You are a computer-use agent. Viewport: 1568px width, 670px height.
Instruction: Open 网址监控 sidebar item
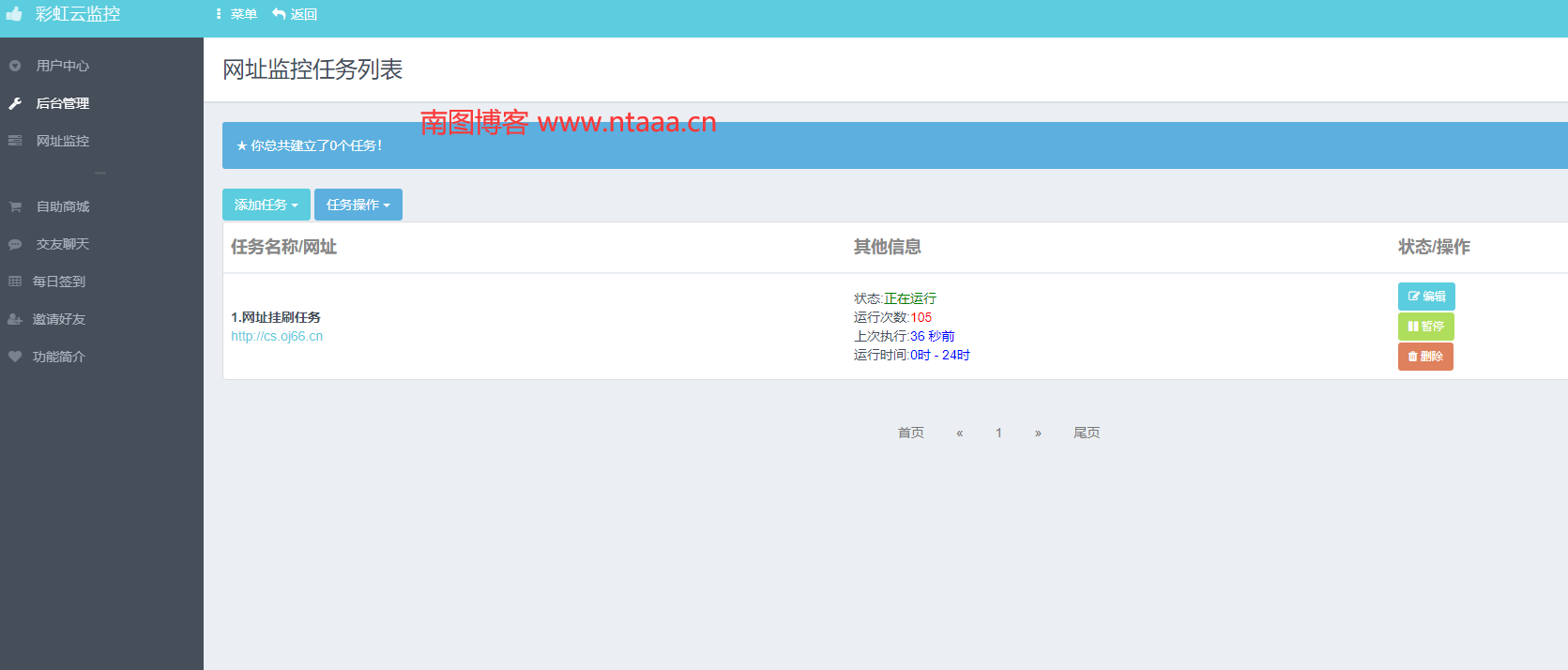click(x=63, y=141)
